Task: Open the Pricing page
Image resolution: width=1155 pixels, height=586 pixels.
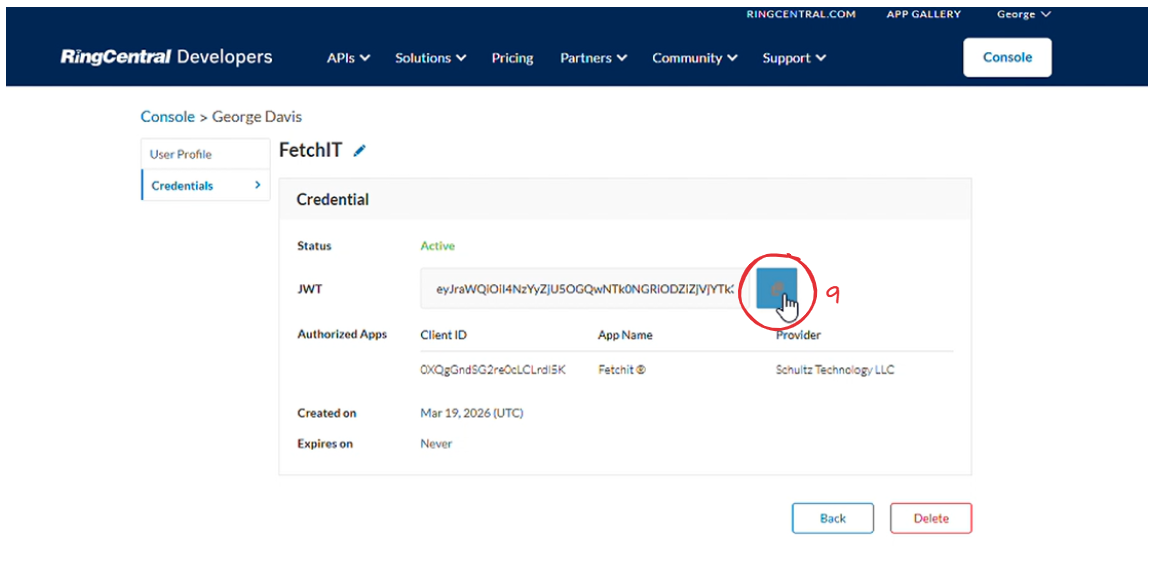Action: click(x=513, y=58)
